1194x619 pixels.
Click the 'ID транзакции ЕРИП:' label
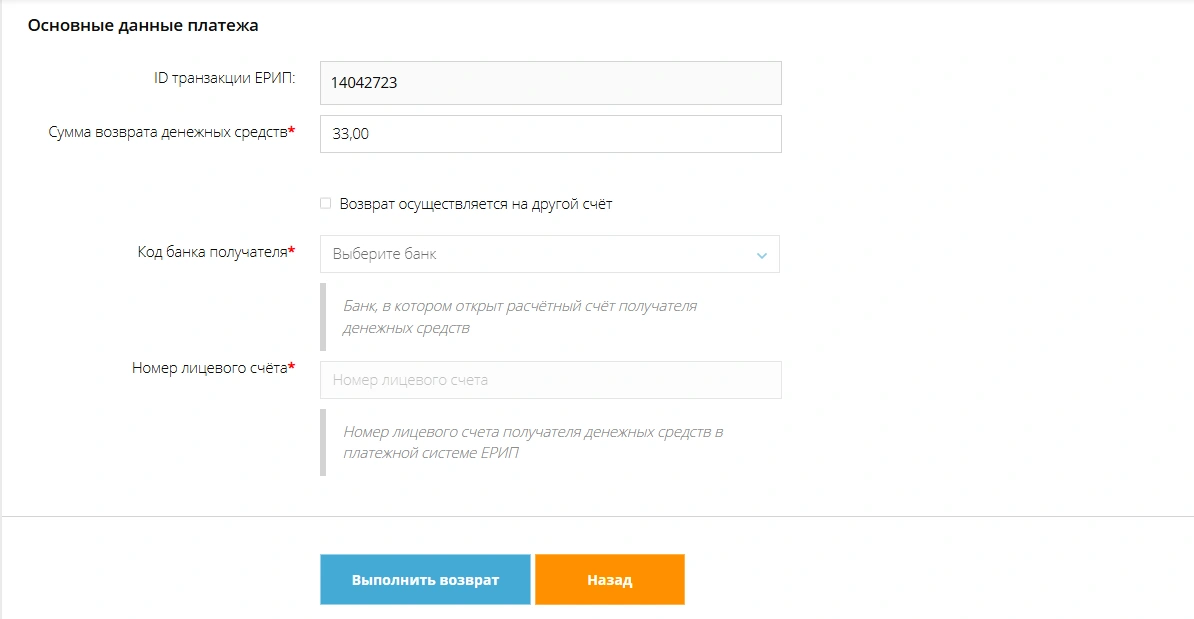point(225,79)
